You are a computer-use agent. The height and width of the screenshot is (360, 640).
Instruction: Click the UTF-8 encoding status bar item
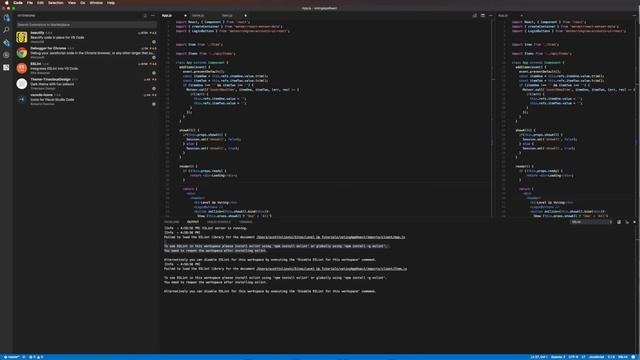click(x=573, y=357)
